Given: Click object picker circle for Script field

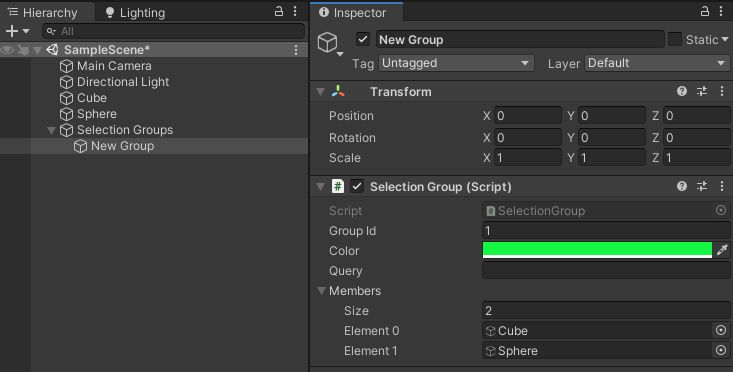Looking at the screenshot, I should point(721,210).
